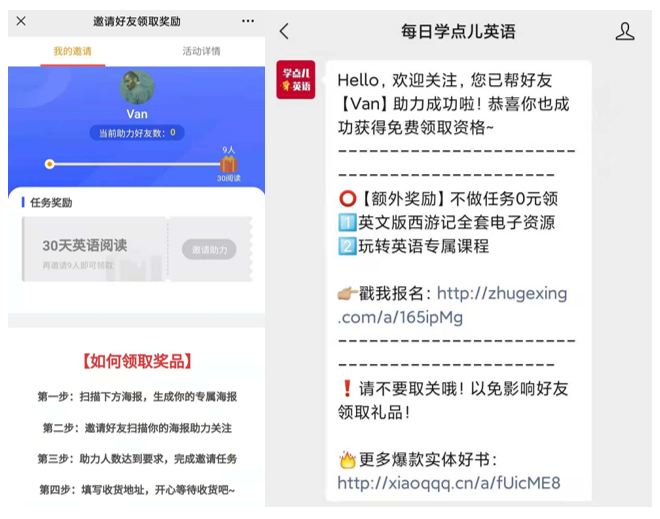Open the xiaoqqq.cn books link

coord(449,483)
